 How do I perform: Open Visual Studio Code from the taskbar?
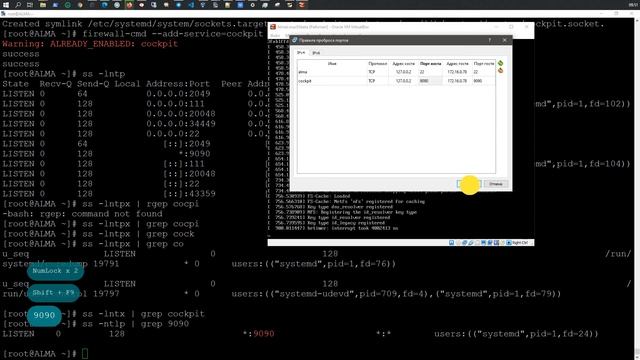pos(191,5)
